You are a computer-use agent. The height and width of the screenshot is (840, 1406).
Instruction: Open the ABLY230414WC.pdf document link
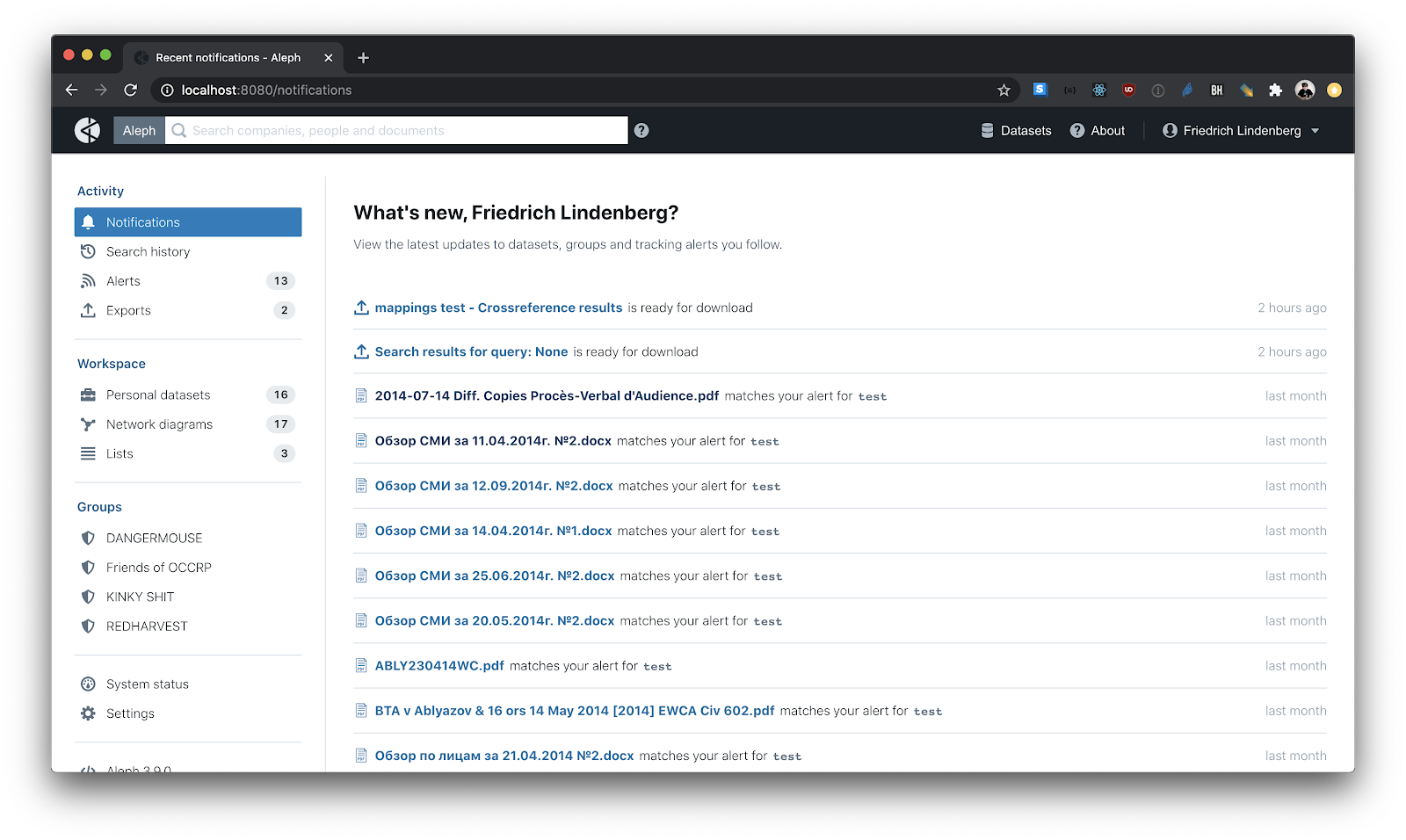pyautogui.click(x=439, y=665)
